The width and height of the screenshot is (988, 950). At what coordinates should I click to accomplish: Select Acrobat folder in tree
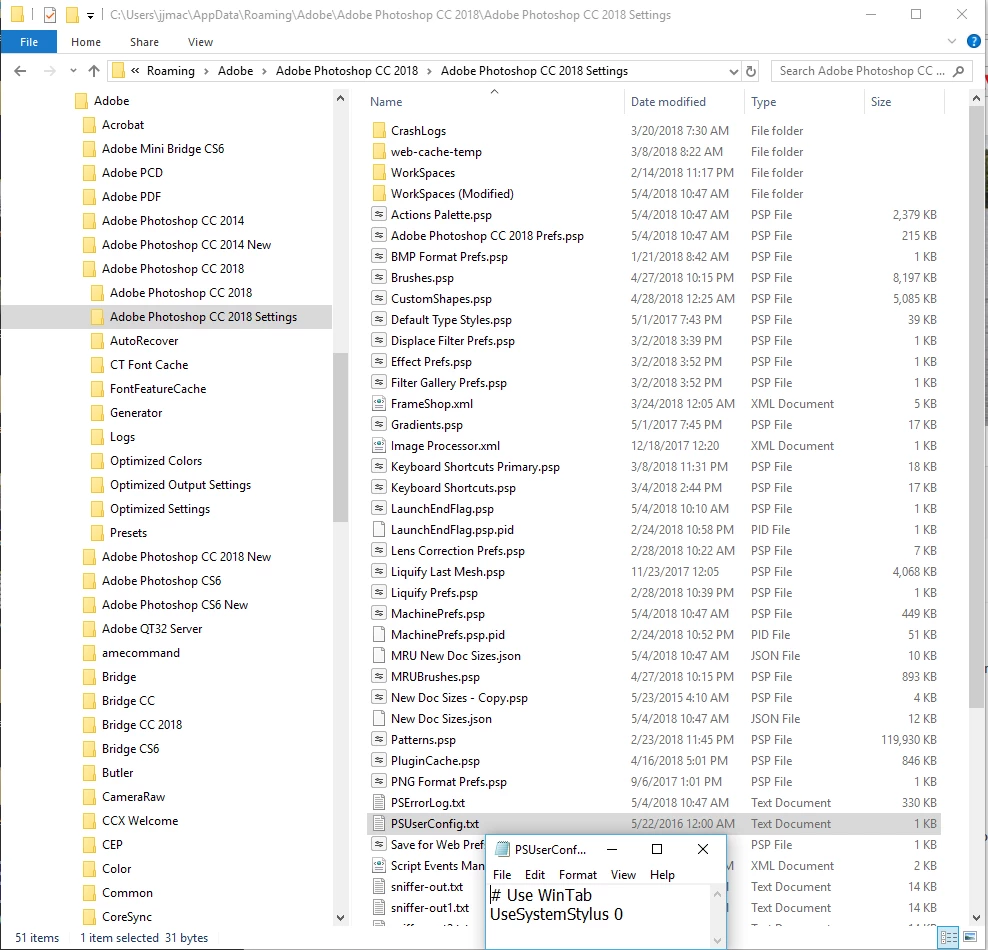coord(123,125)
